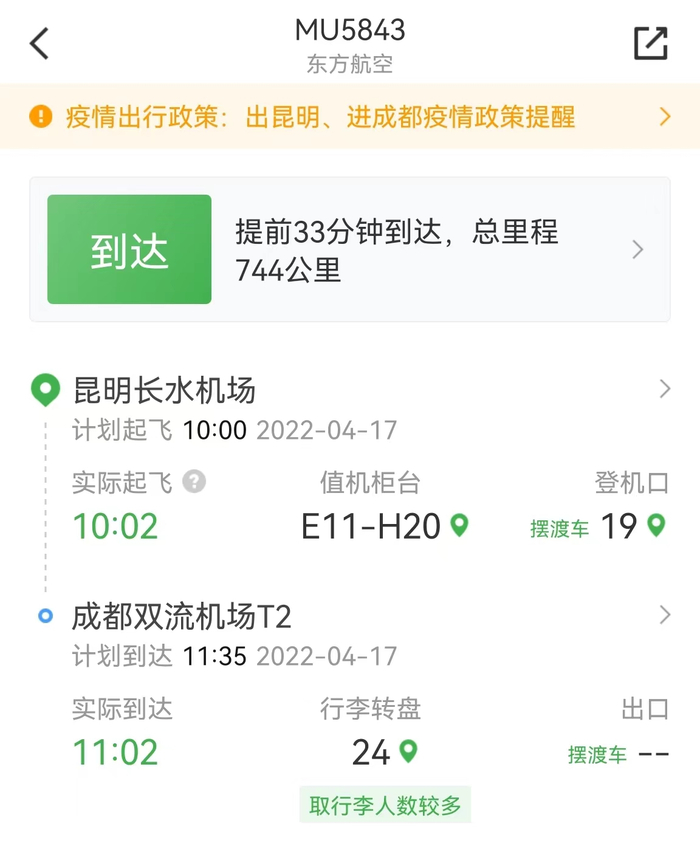
Task: Tap the orange warning icon in banner
Action: point(41,117)
